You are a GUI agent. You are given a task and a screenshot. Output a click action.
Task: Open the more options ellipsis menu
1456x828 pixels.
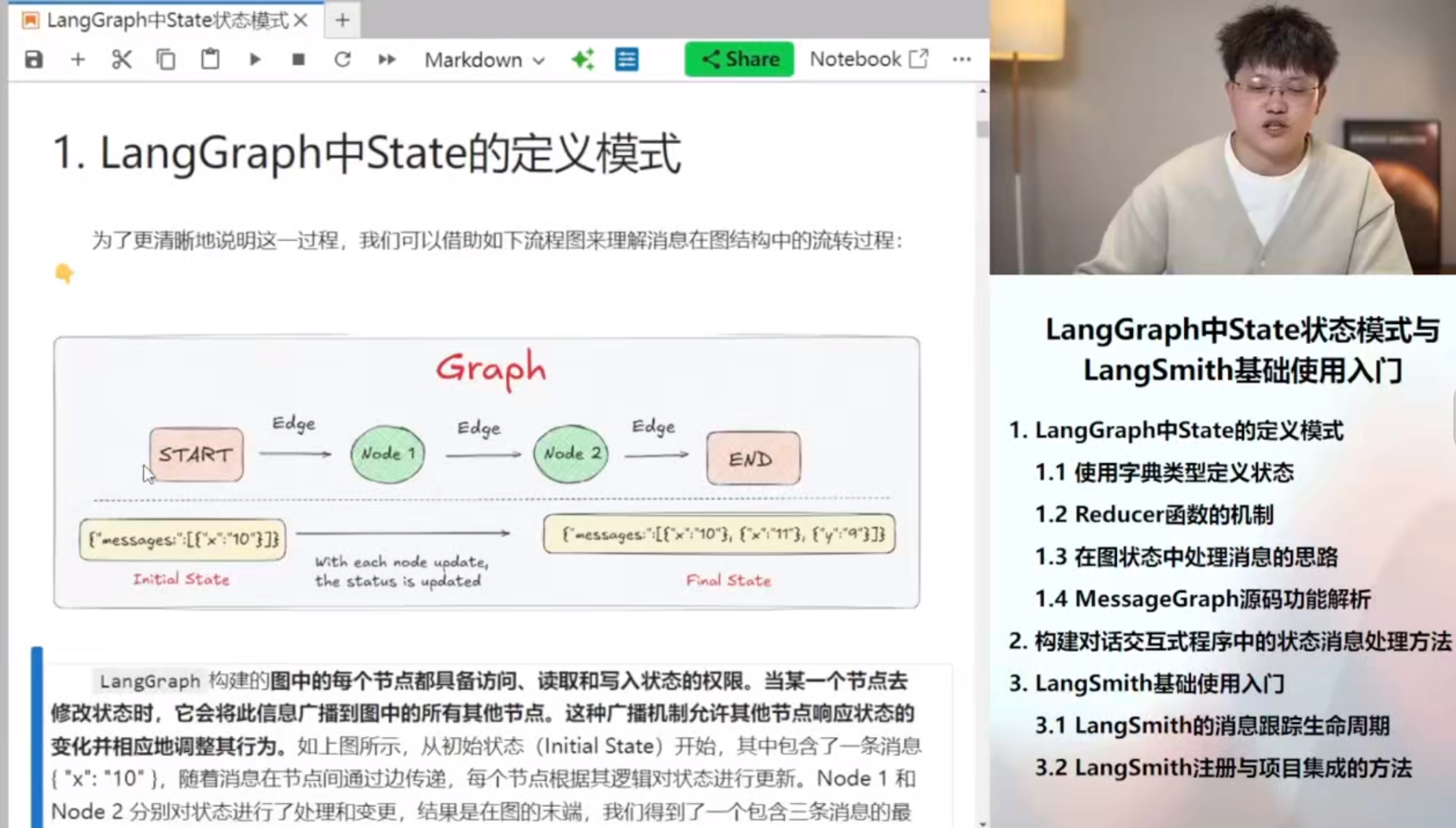tap(962, 60)
